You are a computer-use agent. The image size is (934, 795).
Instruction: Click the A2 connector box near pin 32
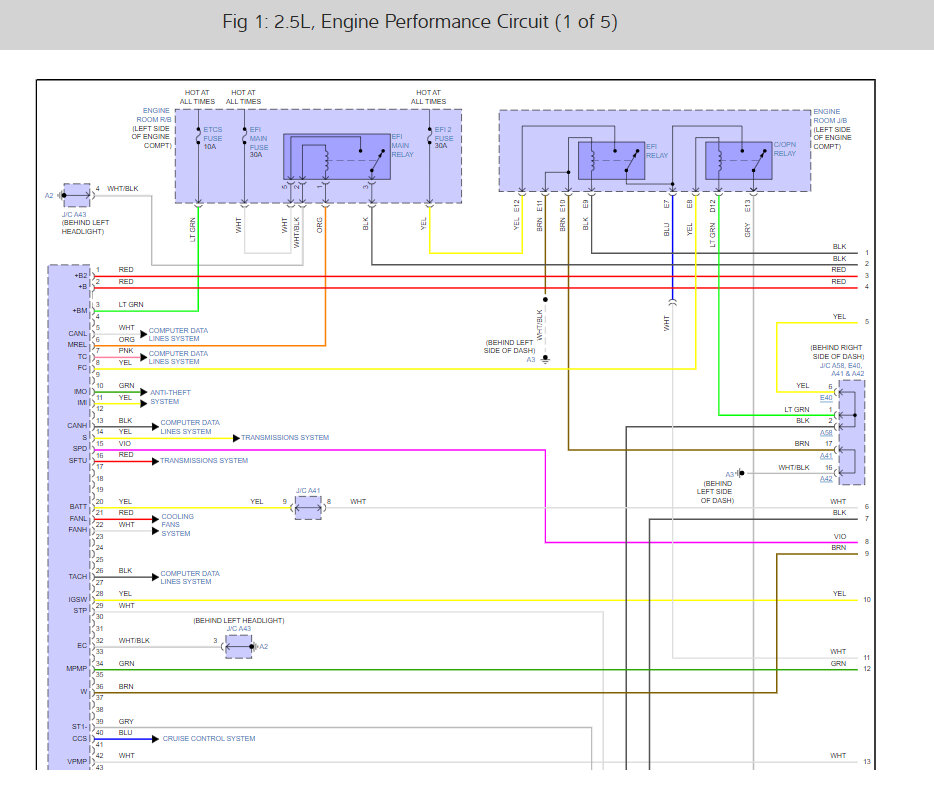[239, 647]
